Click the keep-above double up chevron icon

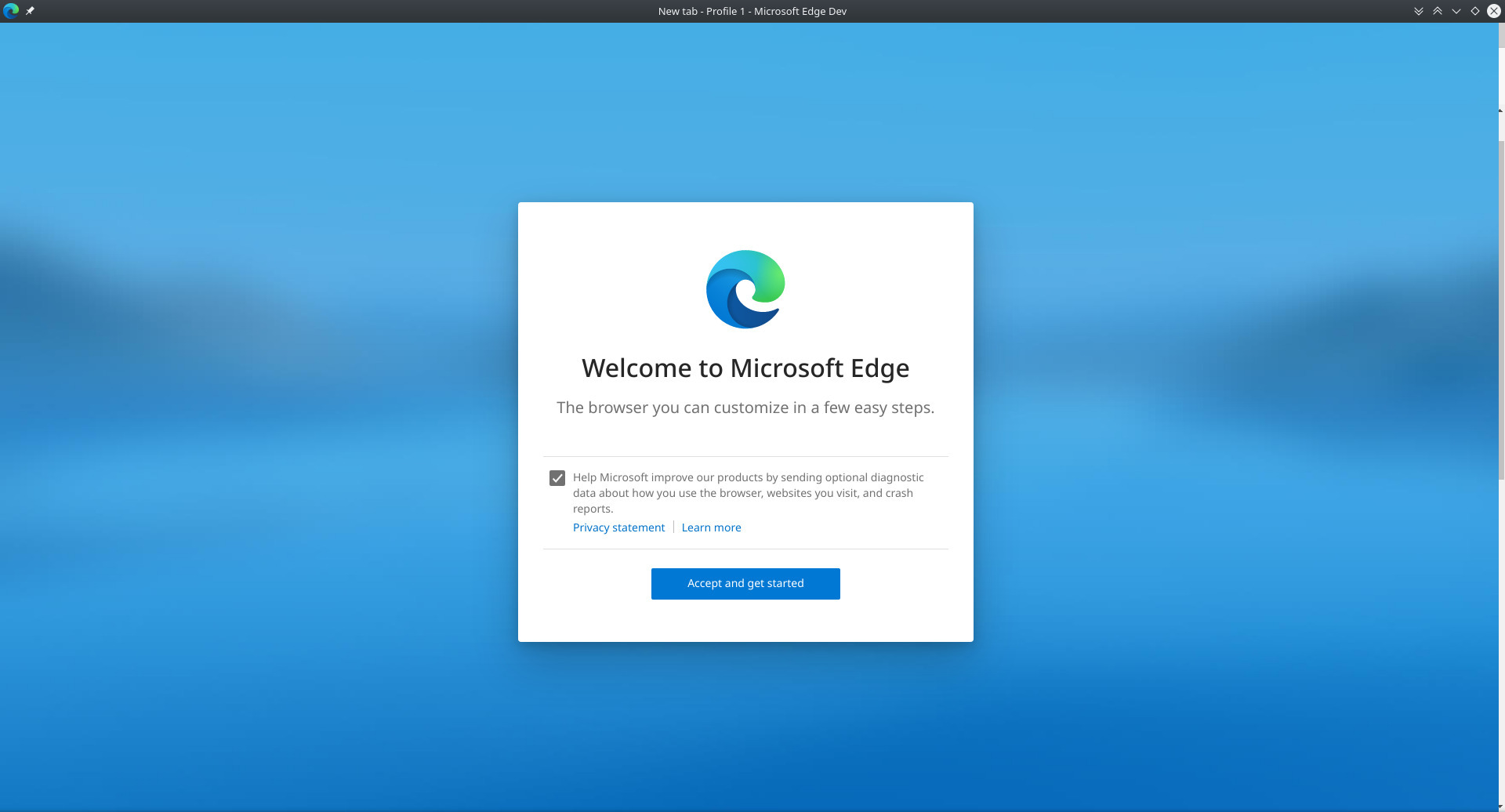[x=1438, y=11]
